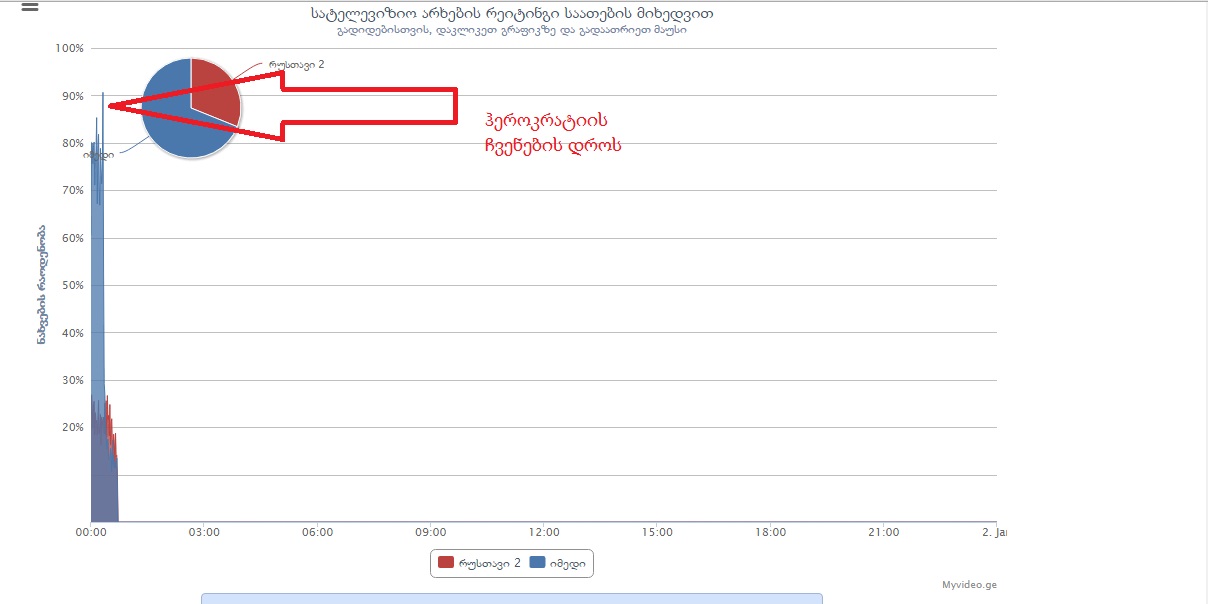
Task: Click the chart subtitle about zooming
Action: [x=512, y=30]
